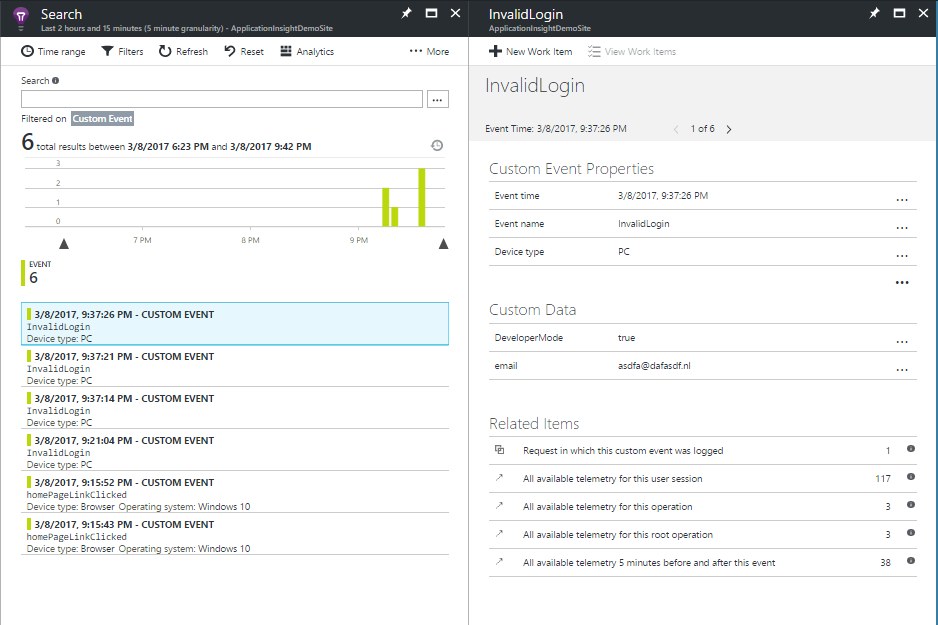Go to the next event with right chevron

pos(729,129)
